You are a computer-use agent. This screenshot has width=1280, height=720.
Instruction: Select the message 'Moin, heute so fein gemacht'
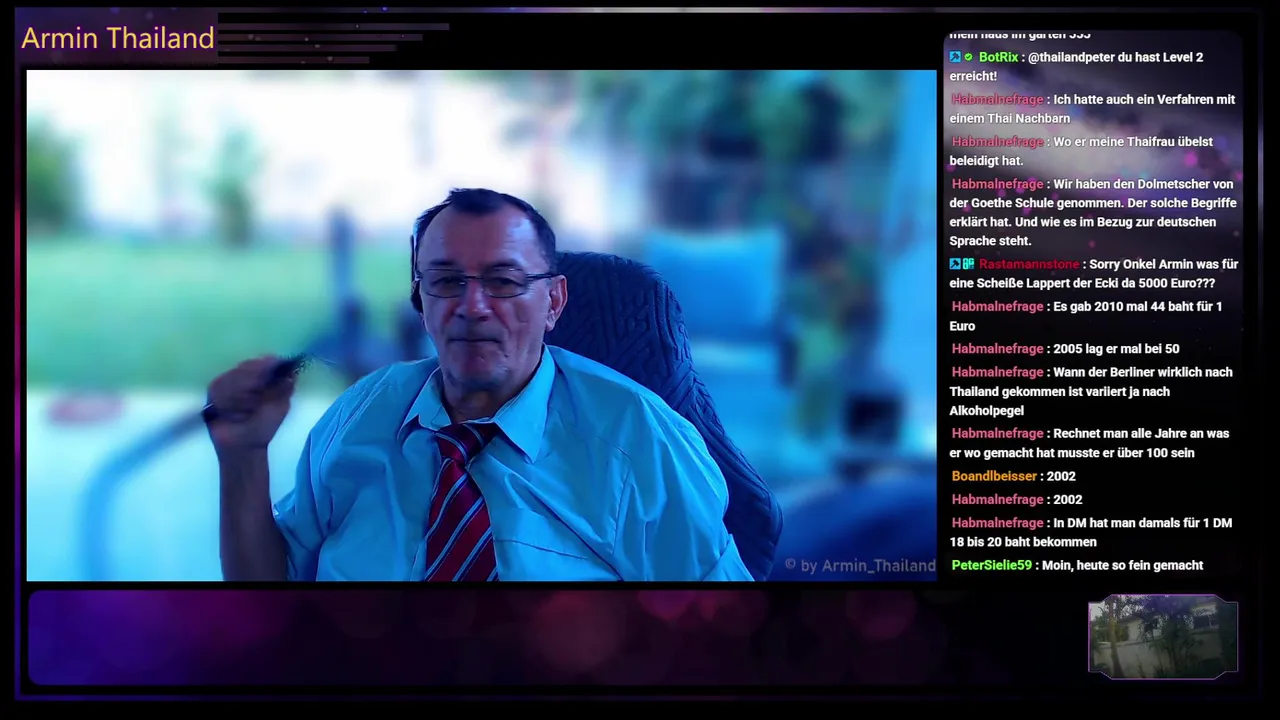pyautogui.click(x=1122, y=565)
